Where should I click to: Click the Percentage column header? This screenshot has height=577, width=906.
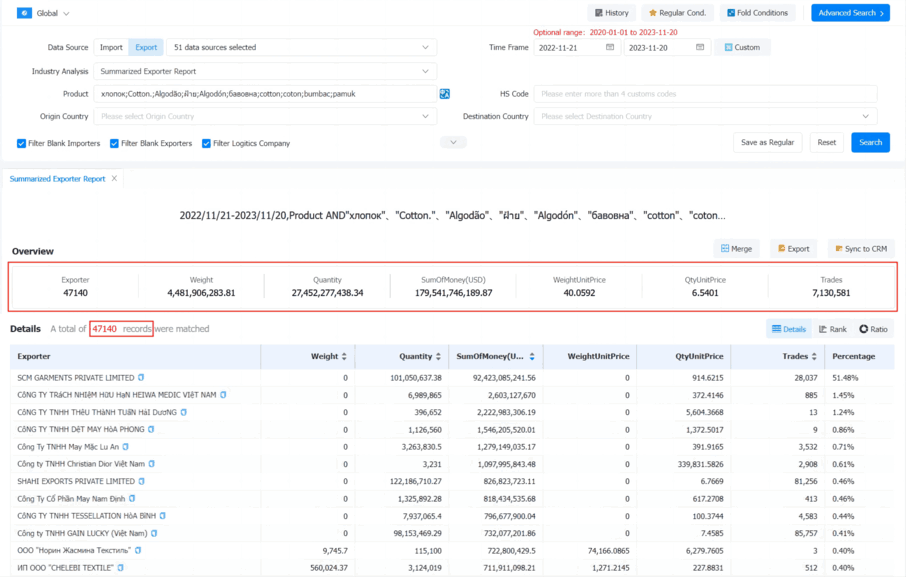tap(853, 356)
